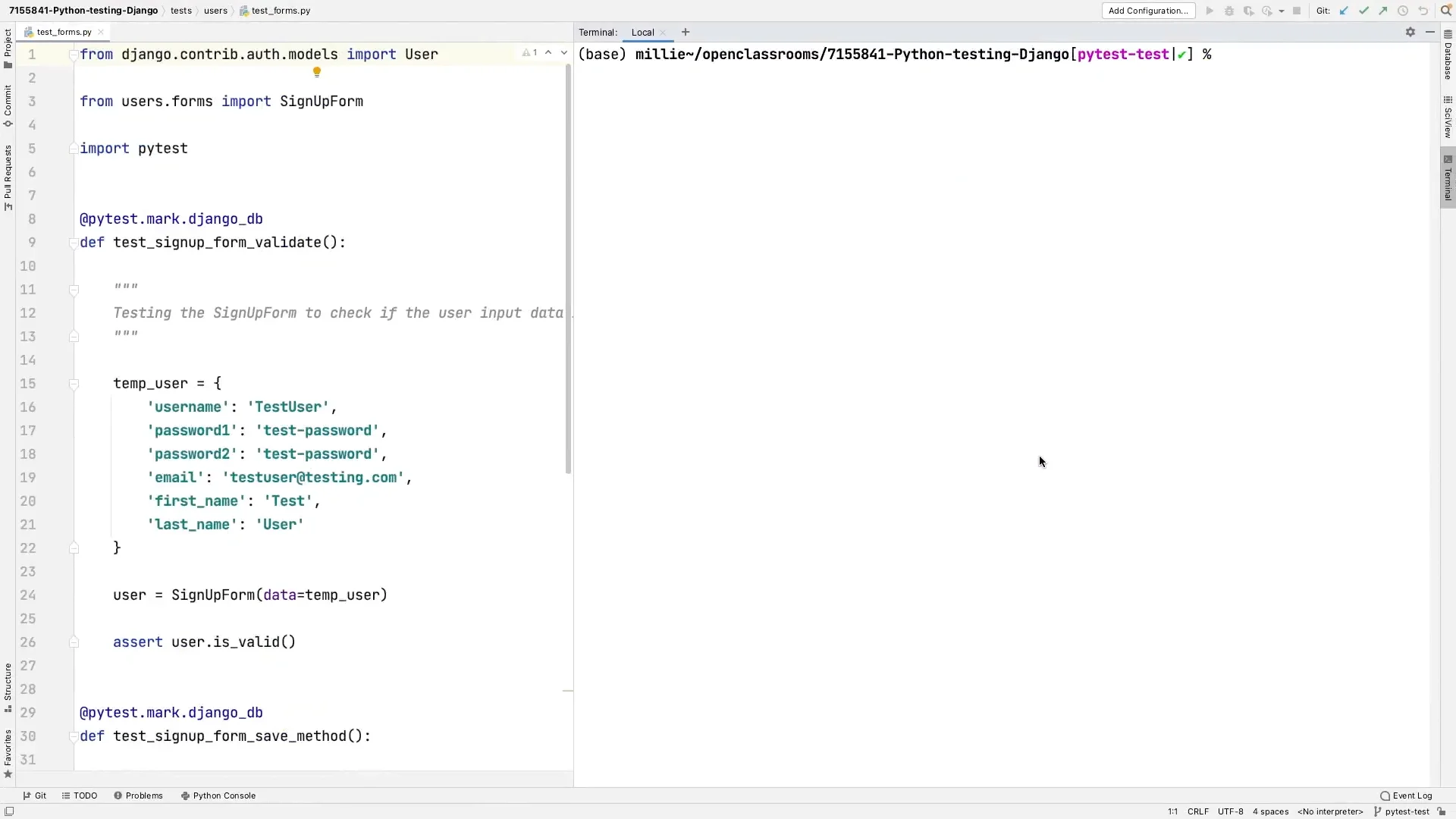Select the test_forms.py editor tab
Screen dimensions: 1456x819
point(64,32)
